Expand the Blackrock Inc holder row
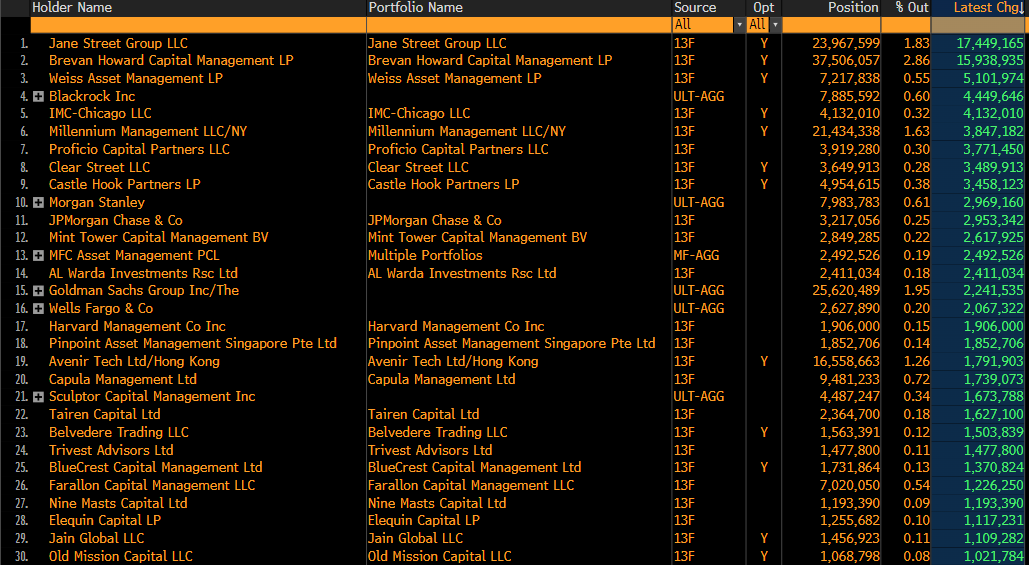This screenshot has height=565, width=1029. coord(38,96)
